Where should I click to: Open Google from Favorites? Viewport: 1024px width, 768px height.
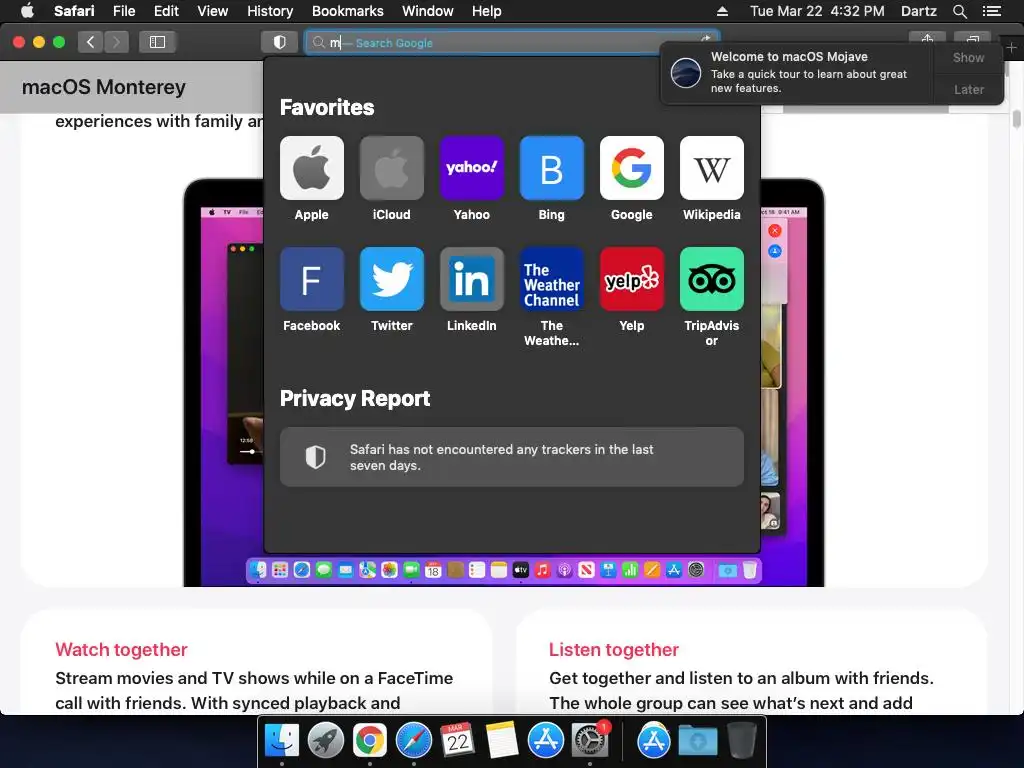(x=632, y=168)
